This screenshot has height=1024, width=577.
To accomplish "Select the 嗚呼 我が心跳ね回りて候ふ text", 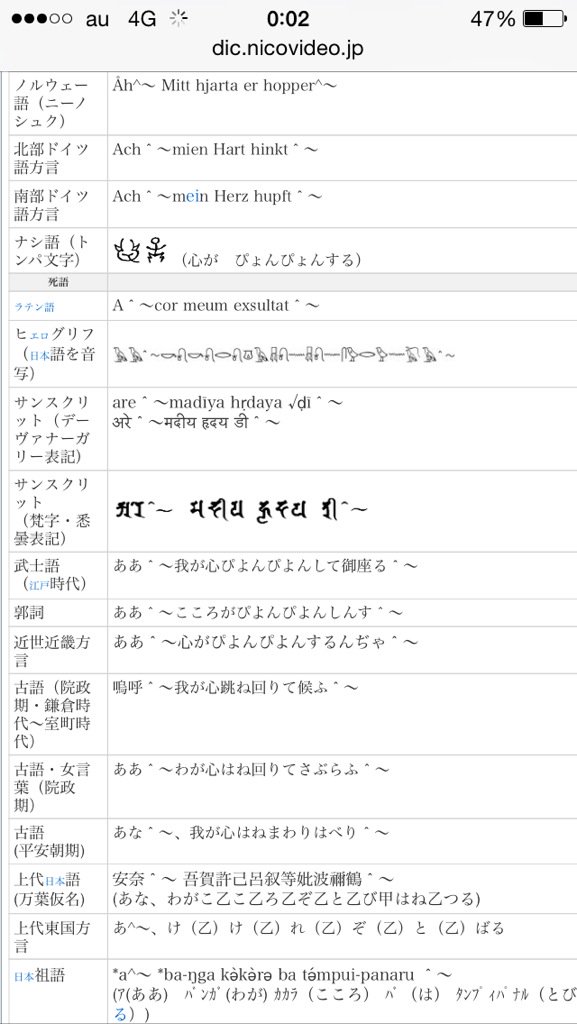I will 235,688.
